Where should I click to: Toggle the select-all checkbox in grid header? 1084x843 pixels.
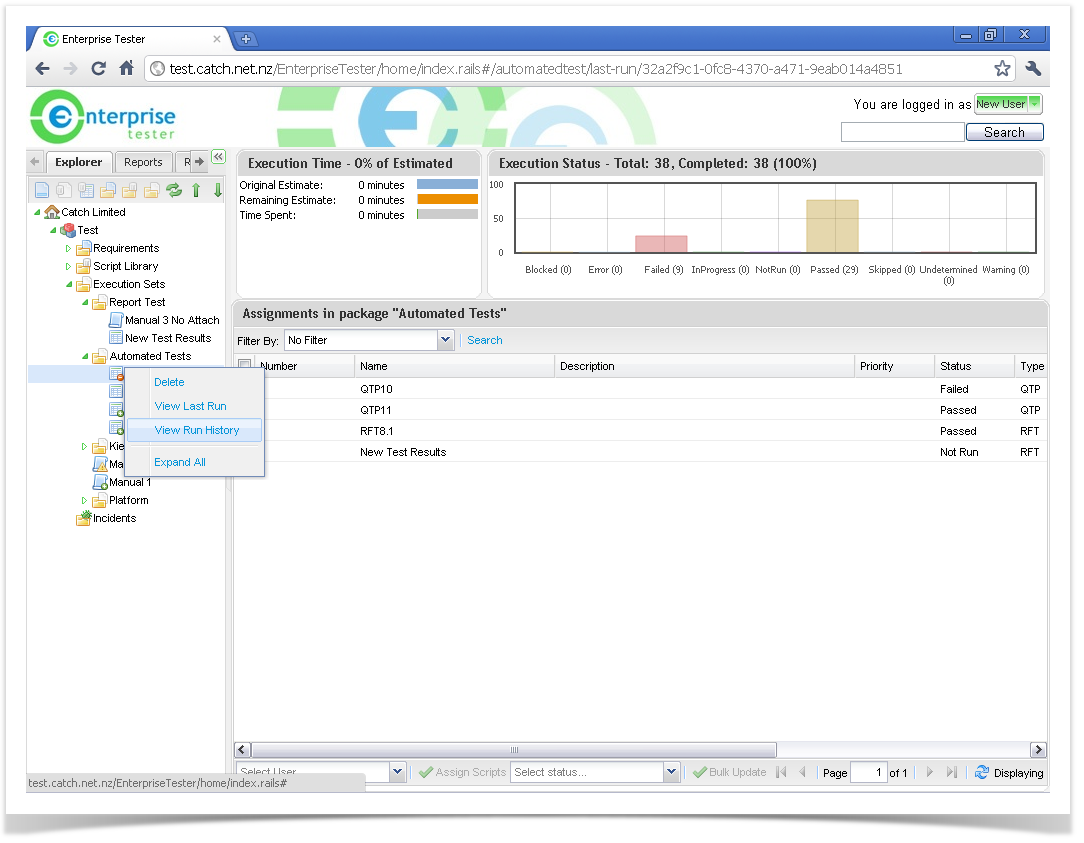245,366
